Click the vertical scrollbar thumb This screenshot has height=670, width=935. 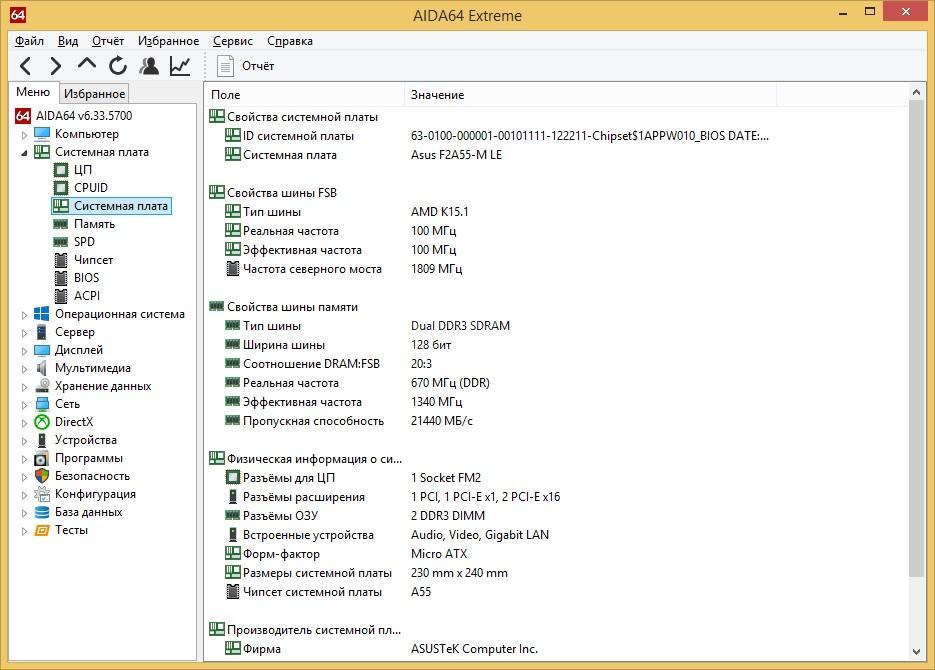[x=916, y=338]
